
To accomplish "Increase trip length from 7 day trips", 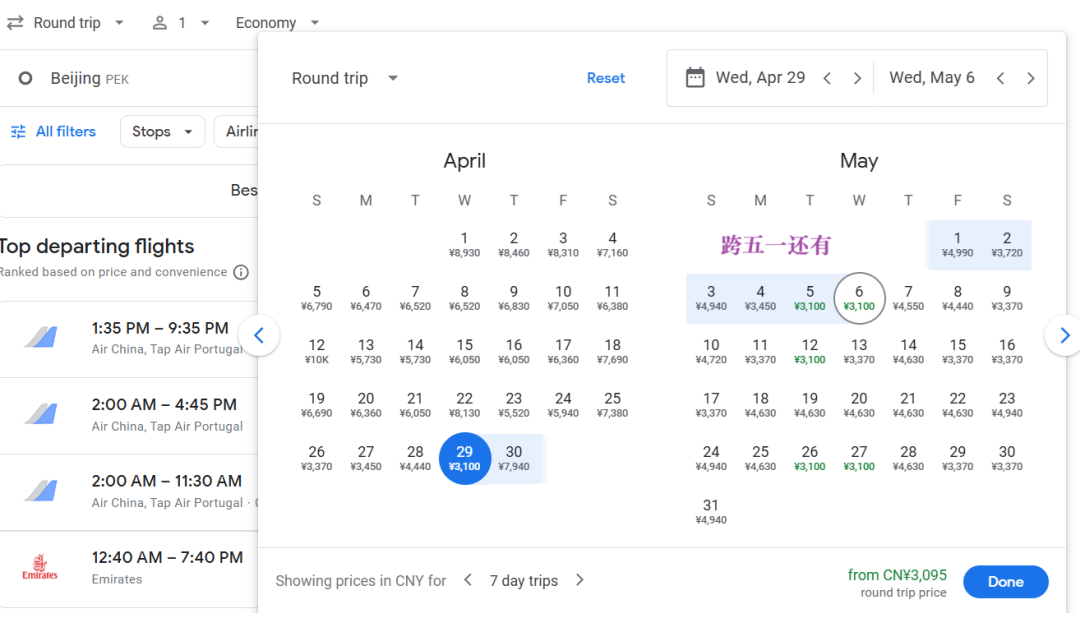I will pyautogui.click(x=580, y=580).
